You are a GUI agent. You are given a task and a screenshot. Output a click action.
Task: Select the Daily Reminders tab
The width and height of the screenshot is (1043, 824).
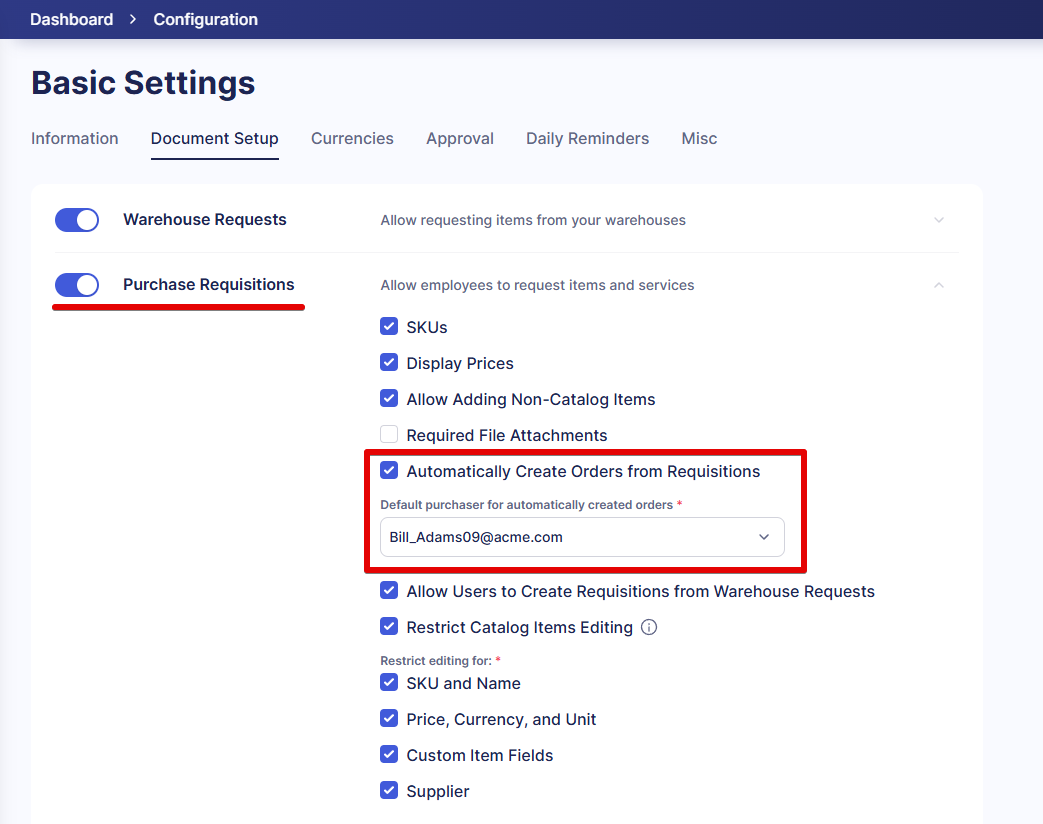coord(587,139)
